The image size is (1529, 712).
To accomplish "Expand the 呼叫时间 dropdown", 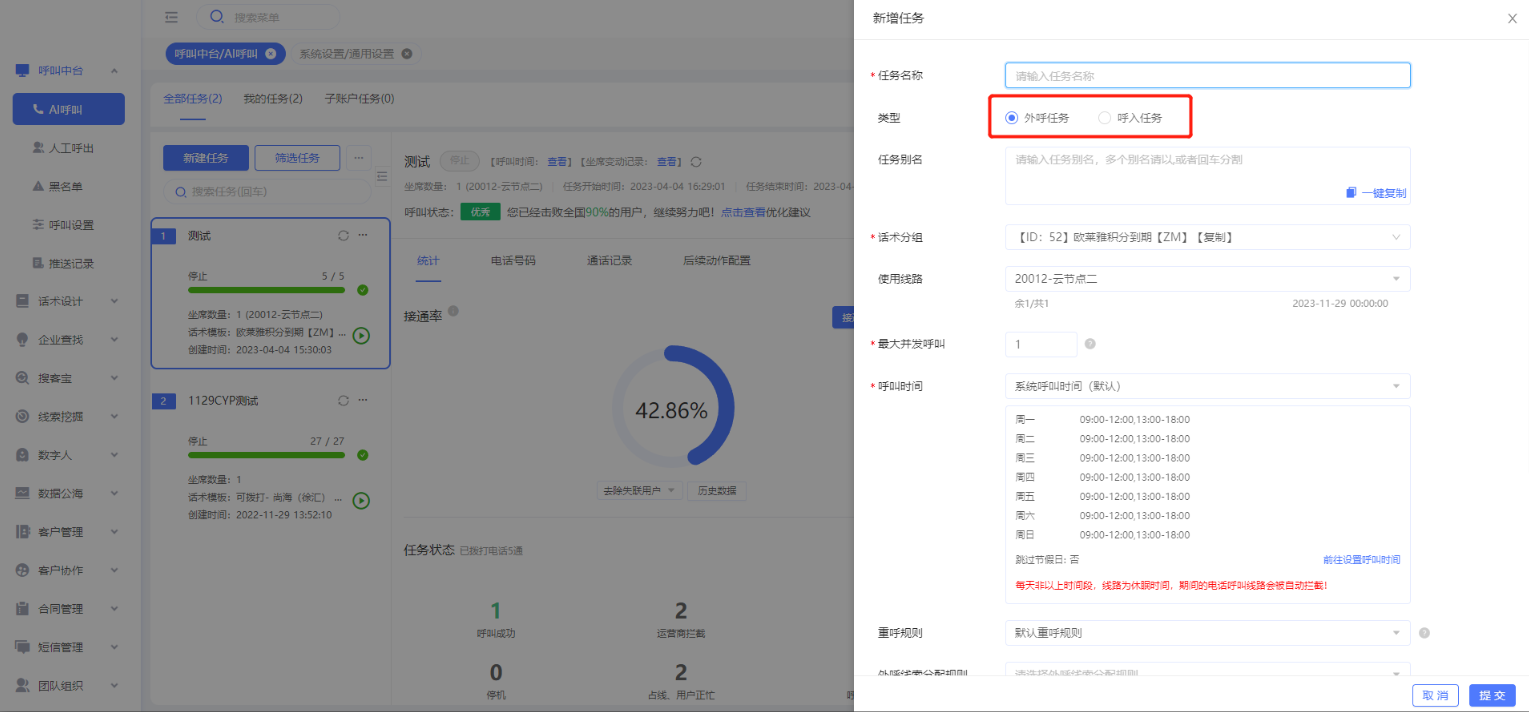I will pos(1207,386).
